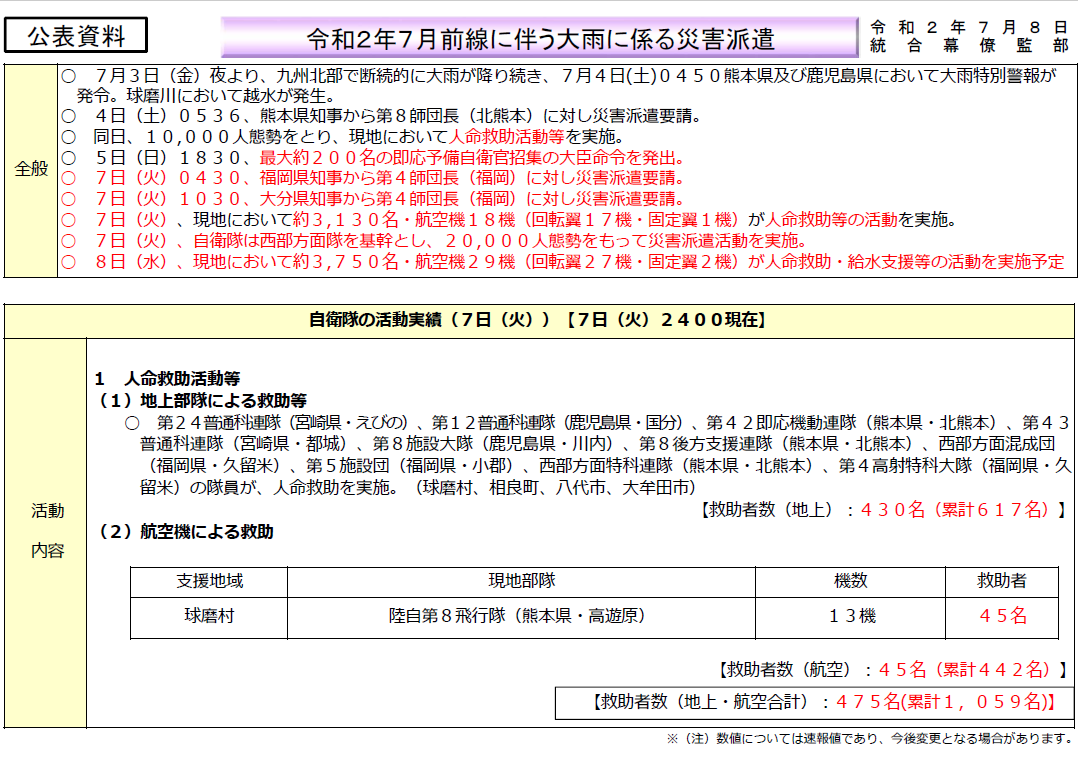Click the red 45名 table cell
The width and height of the screenshot is (1078, 763).
point(1002,617)
